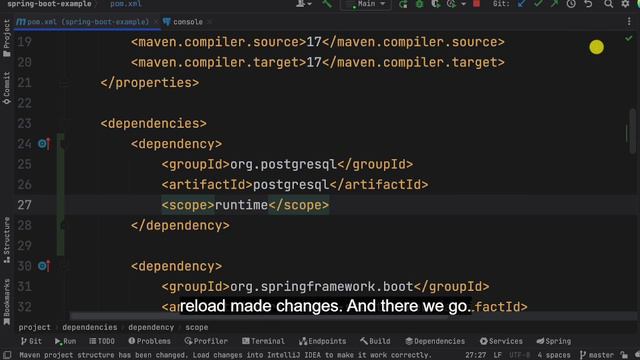Select dependencies in XML breadcrumb
640x360 pixels.
click(x=90, y=327)
